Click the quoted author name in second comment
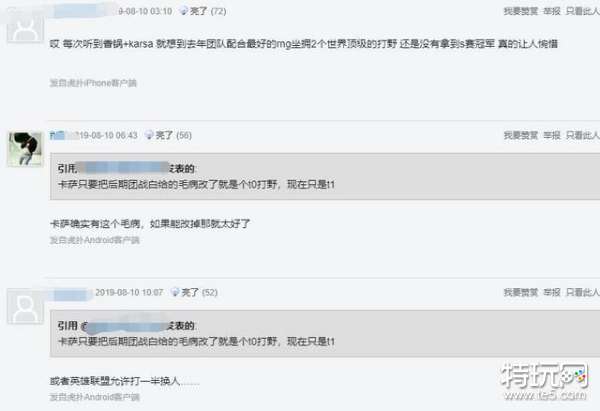Screen dimensions: 600x411 click(x=123, y=168)
